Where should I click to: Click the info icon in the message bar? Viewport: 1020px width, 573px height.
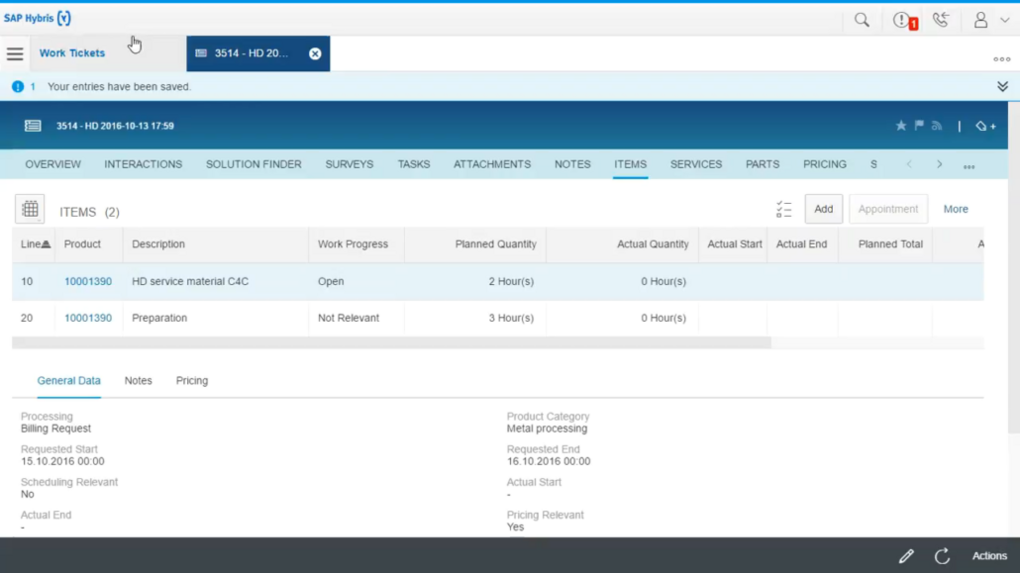[x=18, y=87]
